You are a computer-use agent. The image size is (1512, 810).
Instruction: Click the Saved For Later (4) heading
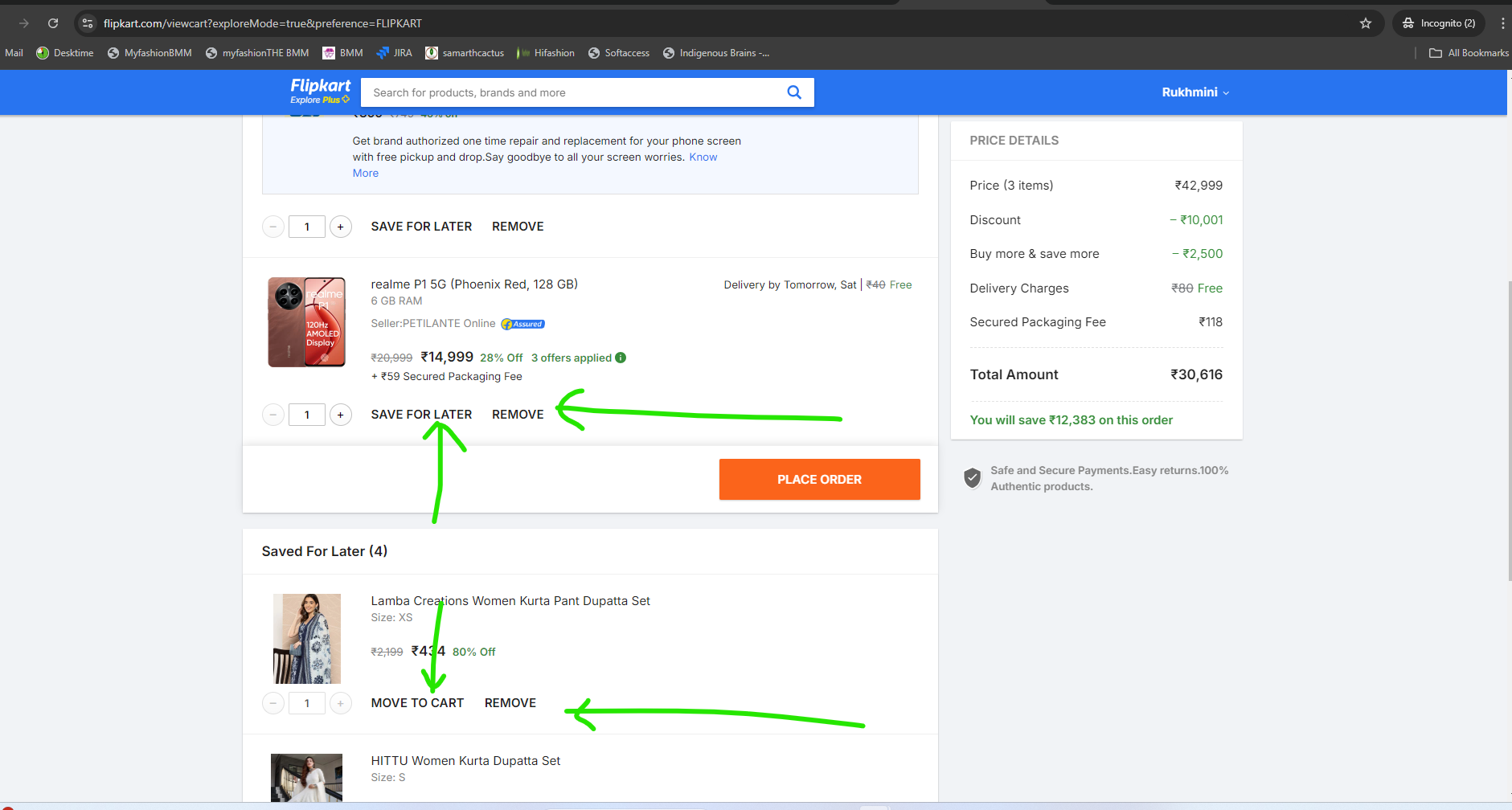(325, 551)
